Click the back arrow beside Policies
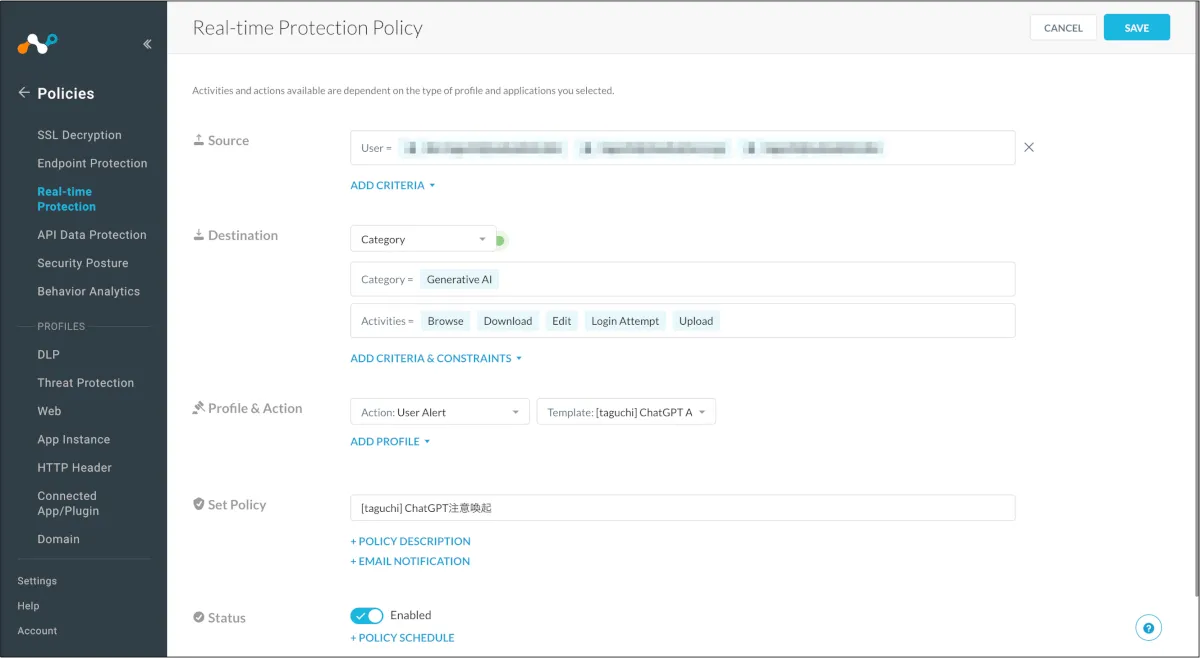 [24, 93]
